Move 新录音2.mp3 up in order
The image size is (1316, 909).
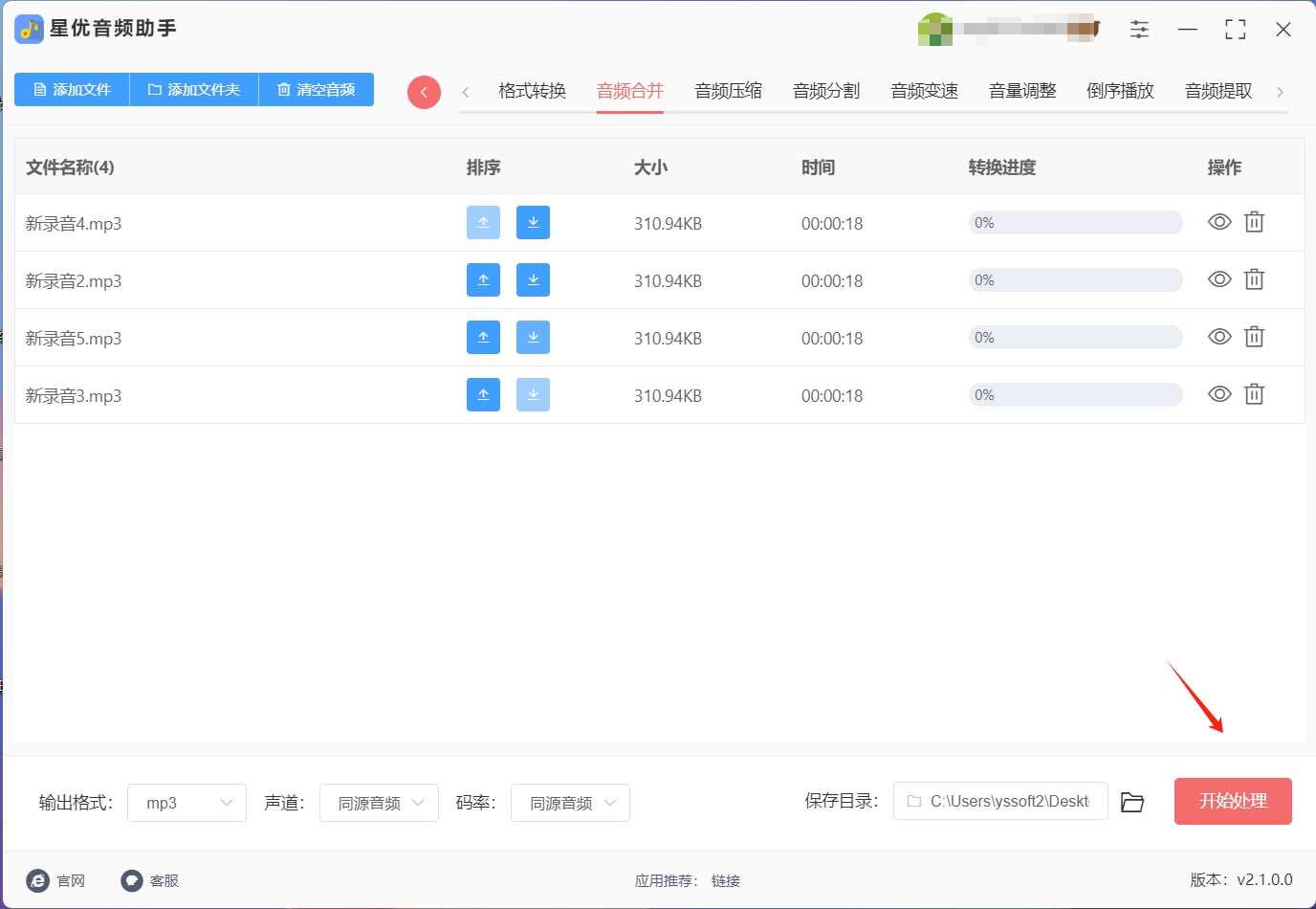483,279
